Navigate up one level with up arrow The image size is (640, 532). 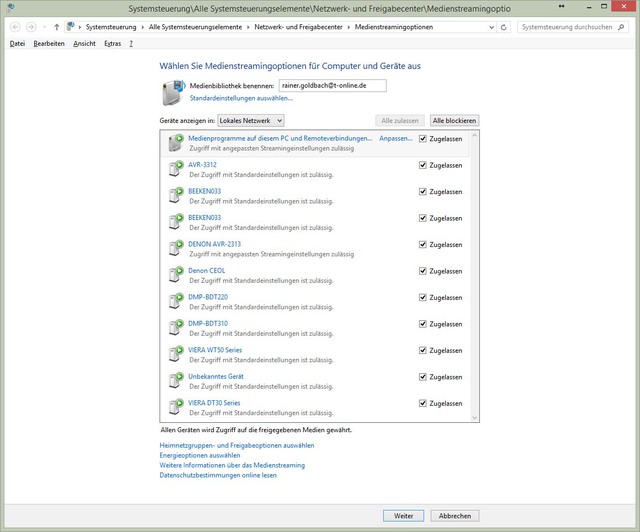click(56, 26)
